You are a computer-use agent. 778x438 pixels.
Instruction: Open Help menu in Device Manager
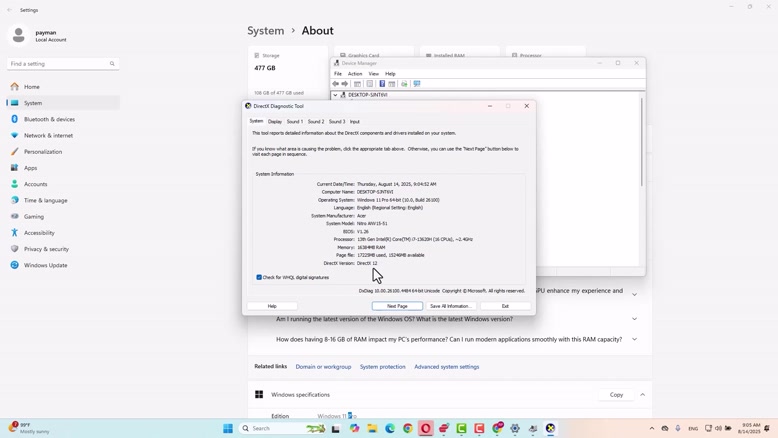pos(390,74)
